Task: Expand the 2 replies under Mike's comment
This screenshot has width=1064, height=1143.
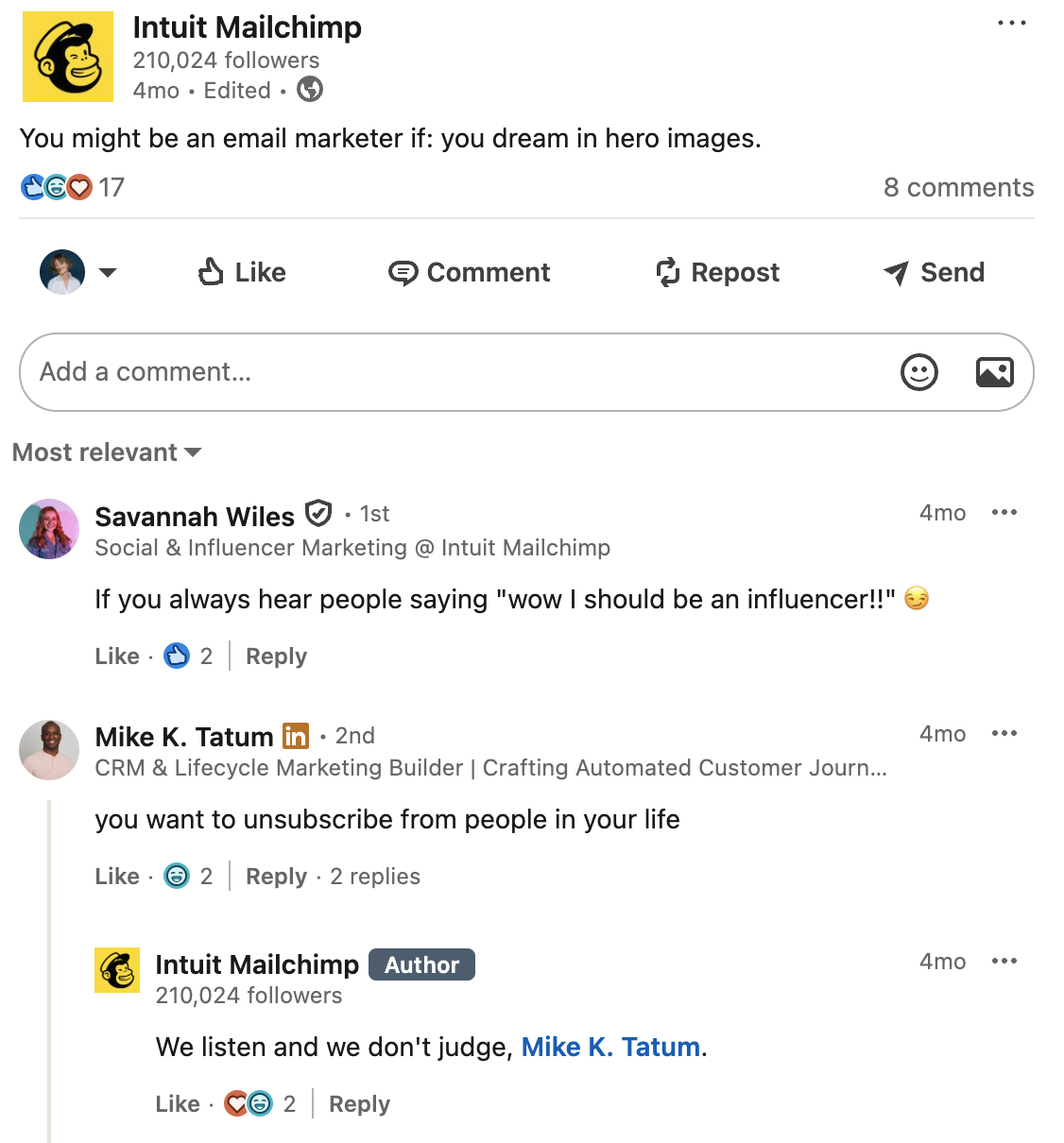Action: coord(374,877)
